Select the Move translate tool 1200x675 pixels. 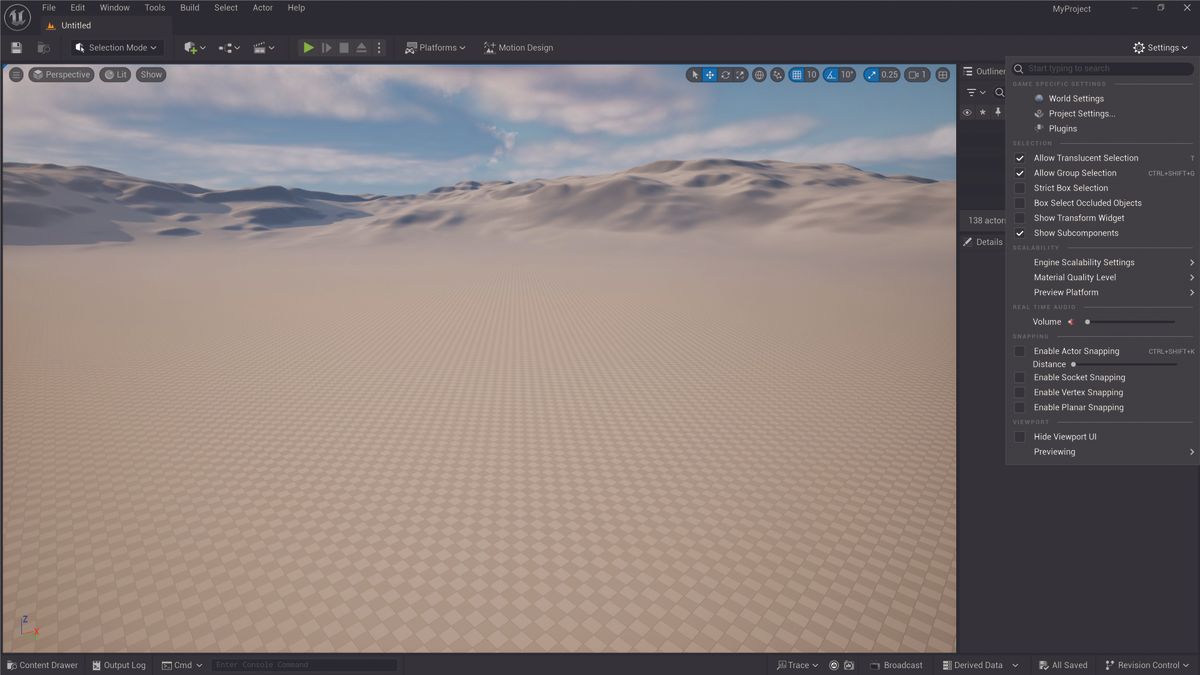point(710,74)
